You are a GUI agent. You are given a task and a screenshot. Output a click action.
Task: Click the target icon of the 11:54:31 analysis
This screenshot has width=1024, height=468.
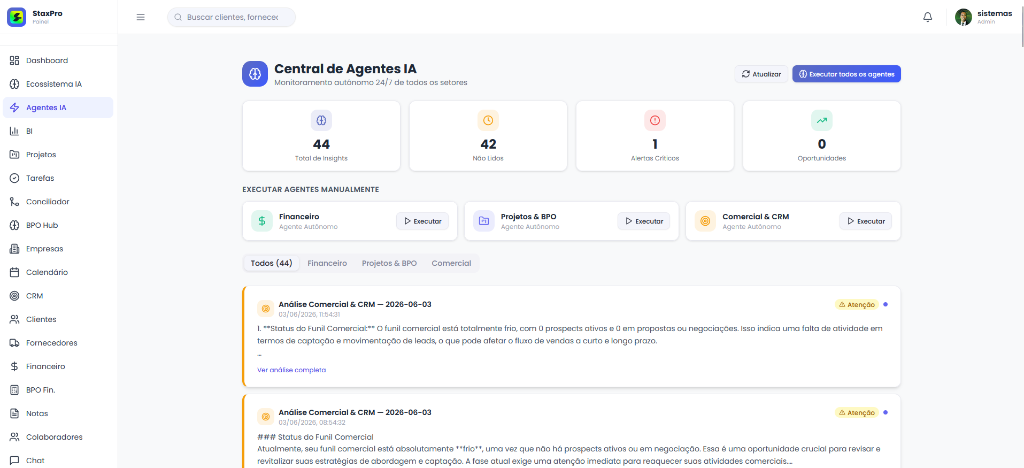pos(265,308)
